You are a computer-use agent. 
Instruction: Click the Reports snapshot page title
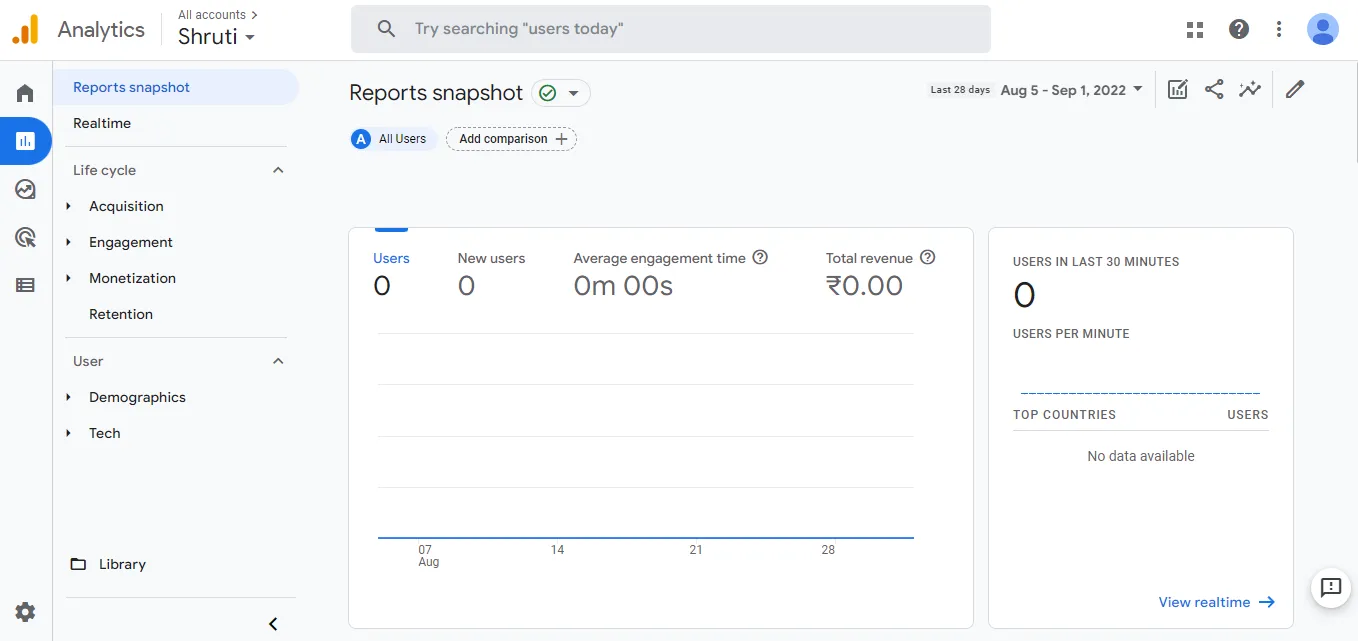pyautogui.click(x=436, y=93)
